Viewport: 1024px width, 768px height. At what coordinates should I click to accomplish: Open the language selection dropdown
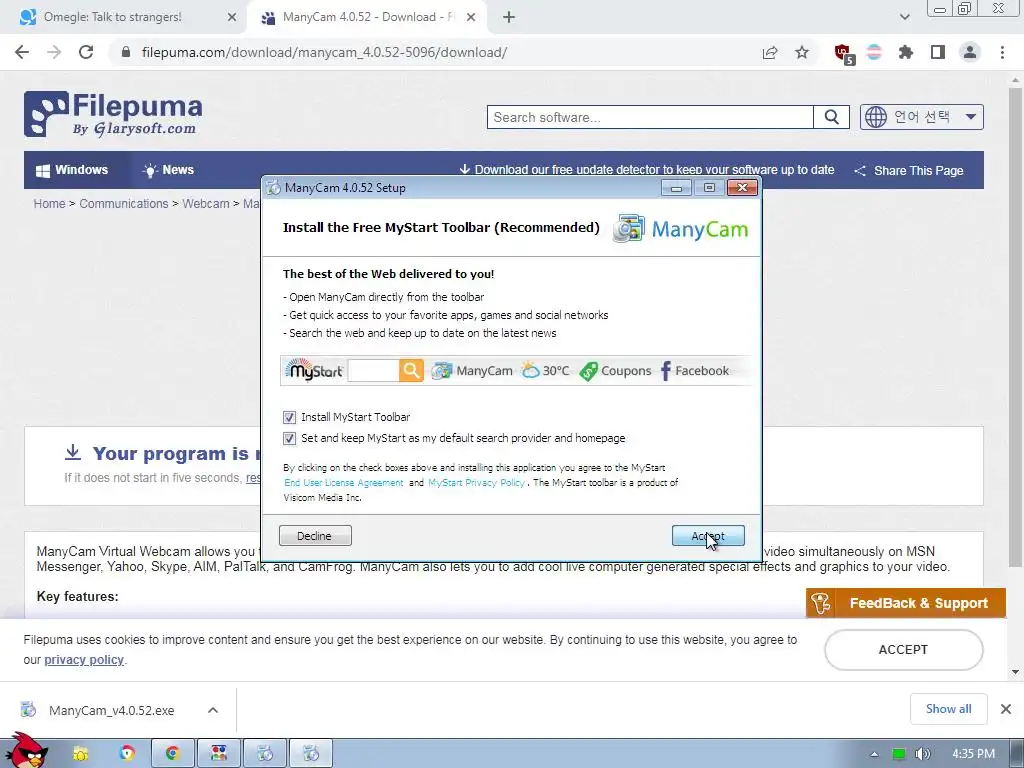(921, 117)
